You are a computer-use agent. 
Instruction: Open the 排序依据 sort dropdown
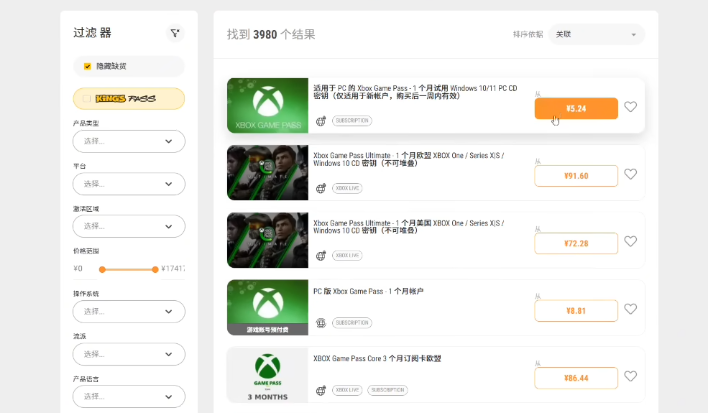(x=596, y=34)
